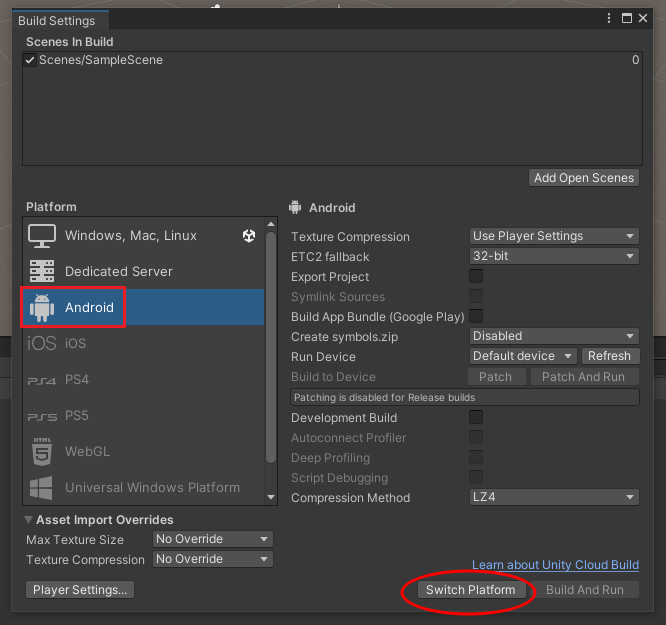This screenshot has height=625, width=666.
Task: Open the ETC2 fallback dropdown
Action: pyautogui.click(x=554, y=256)
